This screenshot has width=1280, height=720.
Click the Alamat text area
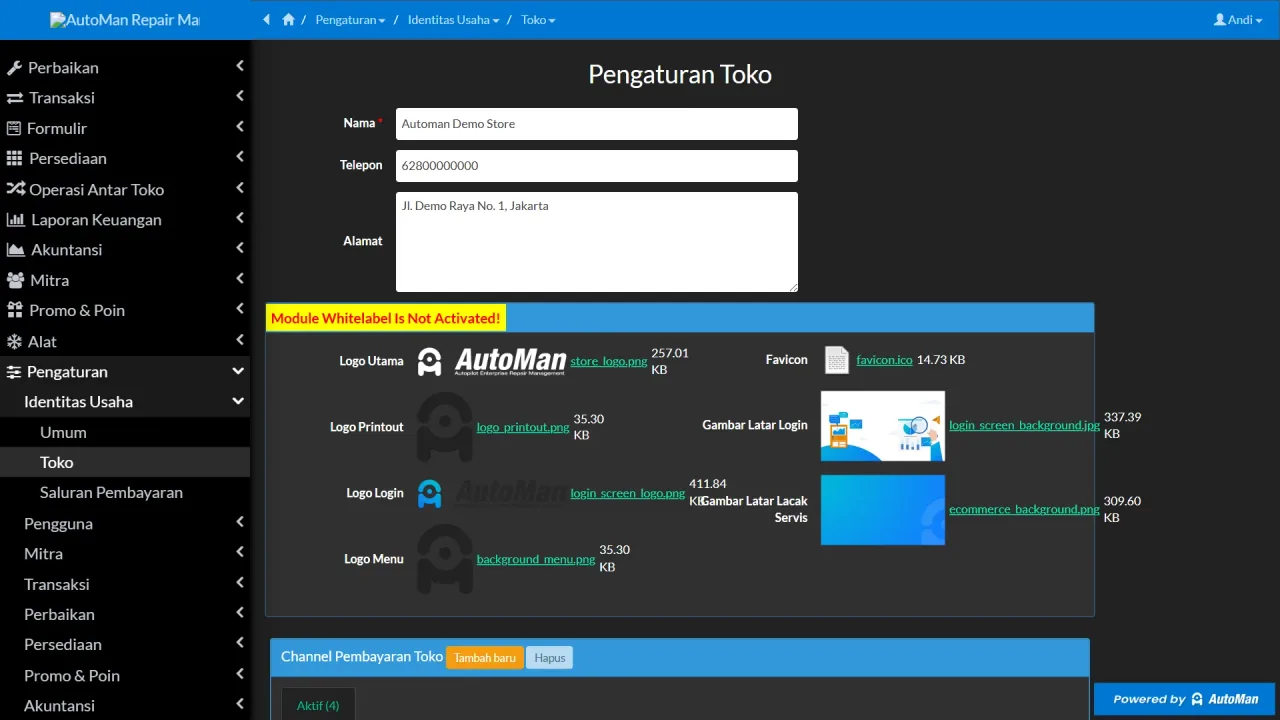pos(597,242)
